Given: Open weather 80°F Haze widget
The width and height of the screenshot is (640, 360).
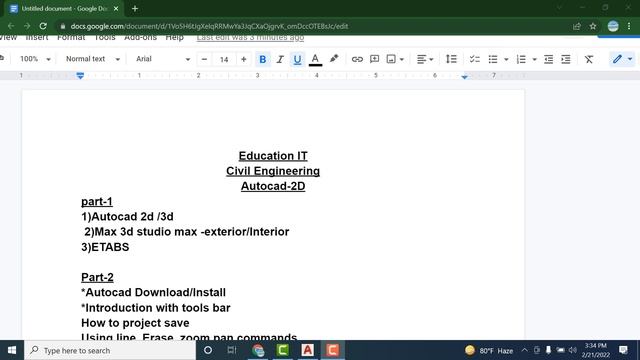Looking at the screenshot, I should [x=489, y=351].
